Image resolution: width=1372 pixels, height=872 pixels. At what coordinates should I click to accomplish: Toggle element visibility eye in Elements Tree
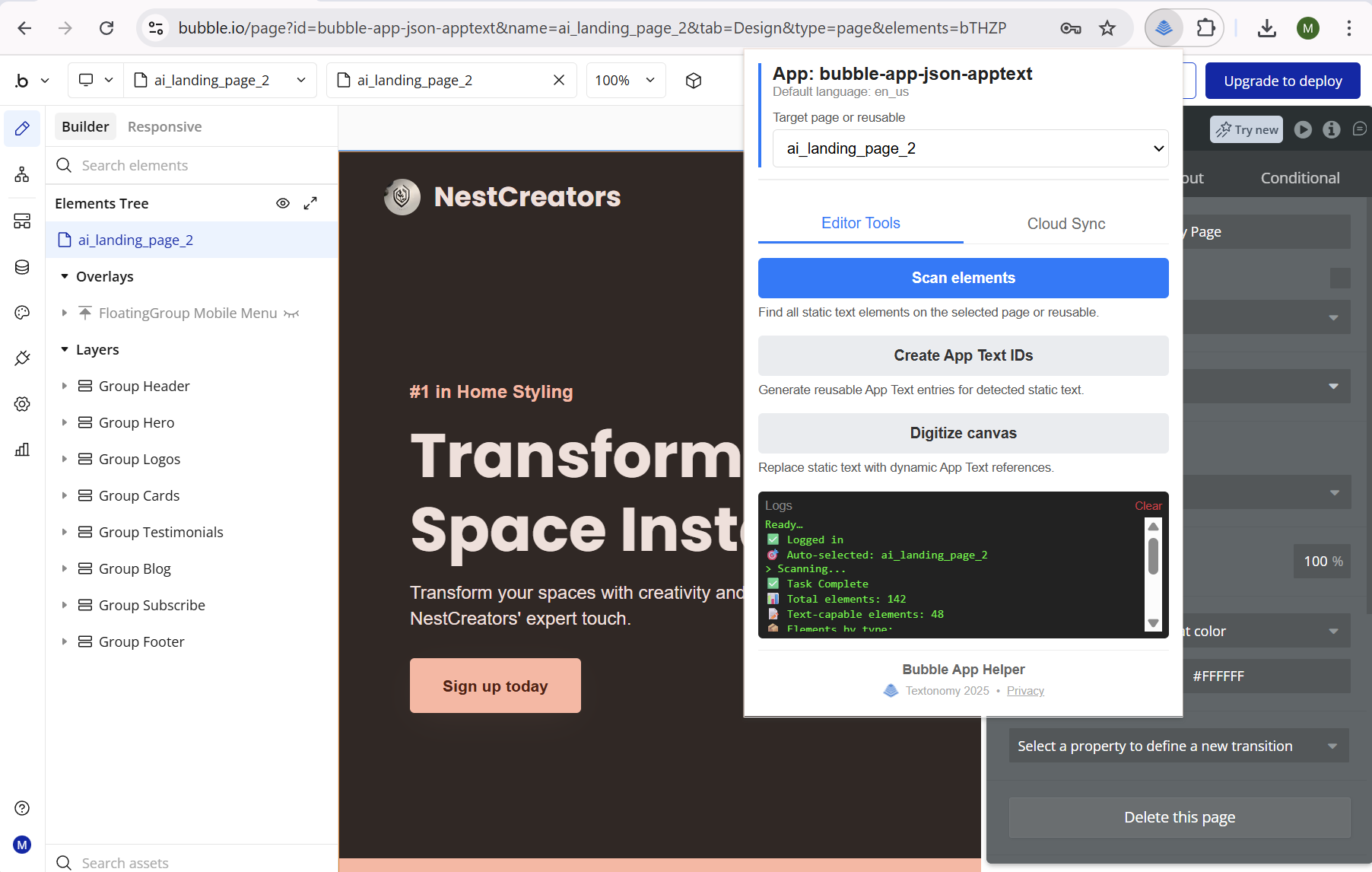pos(283,203)
